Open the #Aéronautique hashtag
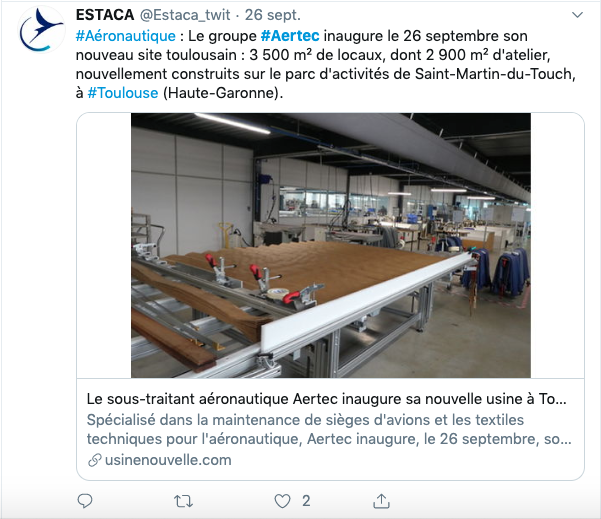The width and height of the screenshot is (601, 519). (x=126, y=36)
